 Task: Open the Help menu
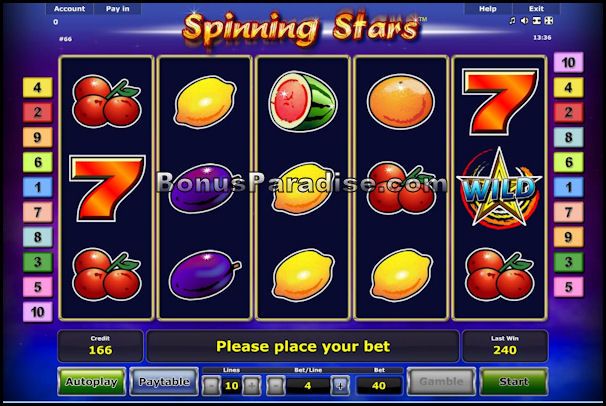[x=488, y=8]
